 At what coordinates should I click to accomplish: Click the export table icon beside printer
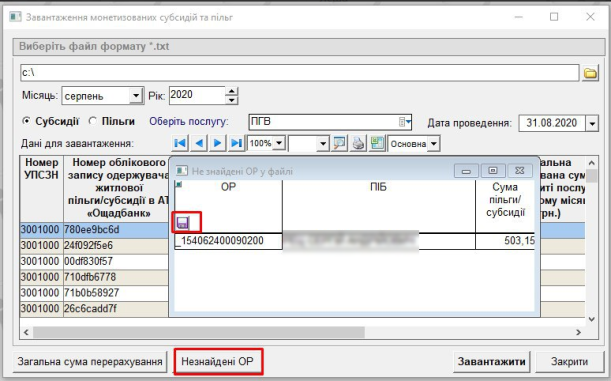click(377, 143)
